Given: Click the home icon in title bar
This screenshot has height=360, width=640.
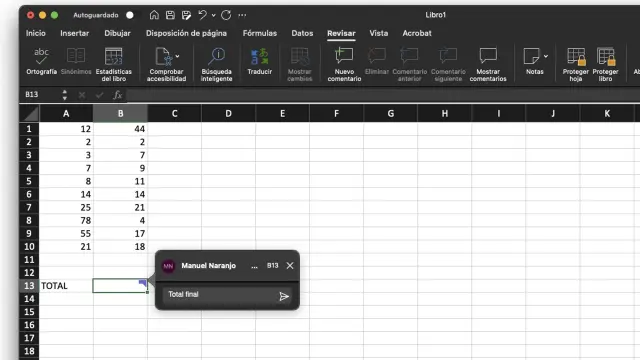Looking at the screenshot, I should pos(154,15).
